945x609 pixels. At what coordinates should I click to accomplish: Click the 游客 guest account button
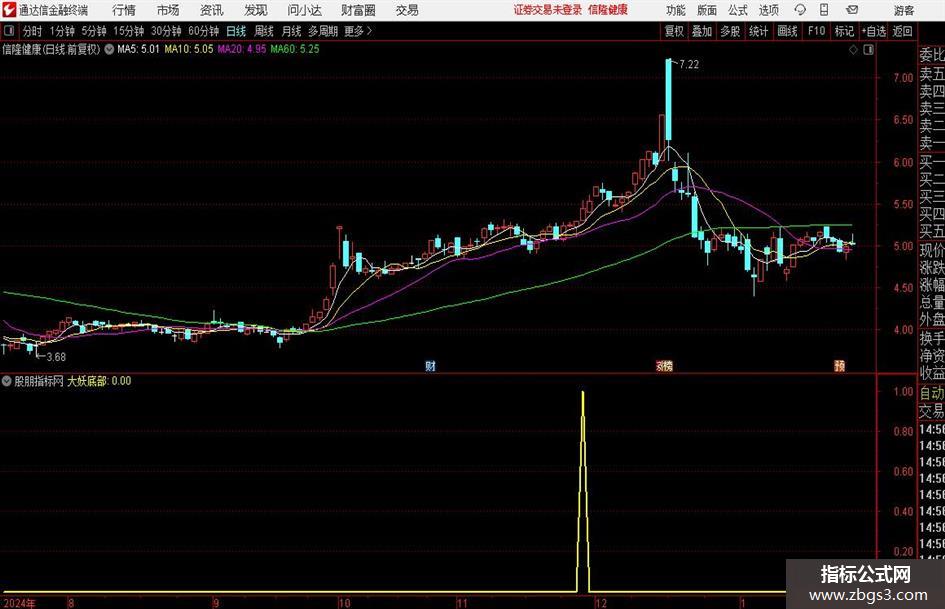click(904, 10)
